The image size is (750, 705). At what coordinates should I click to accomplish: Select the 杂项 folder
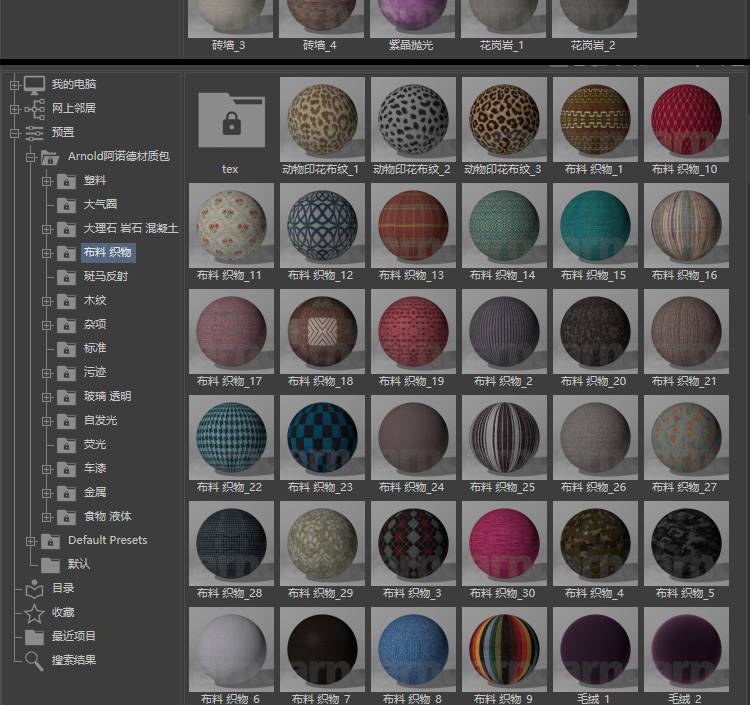coord(95,324)
